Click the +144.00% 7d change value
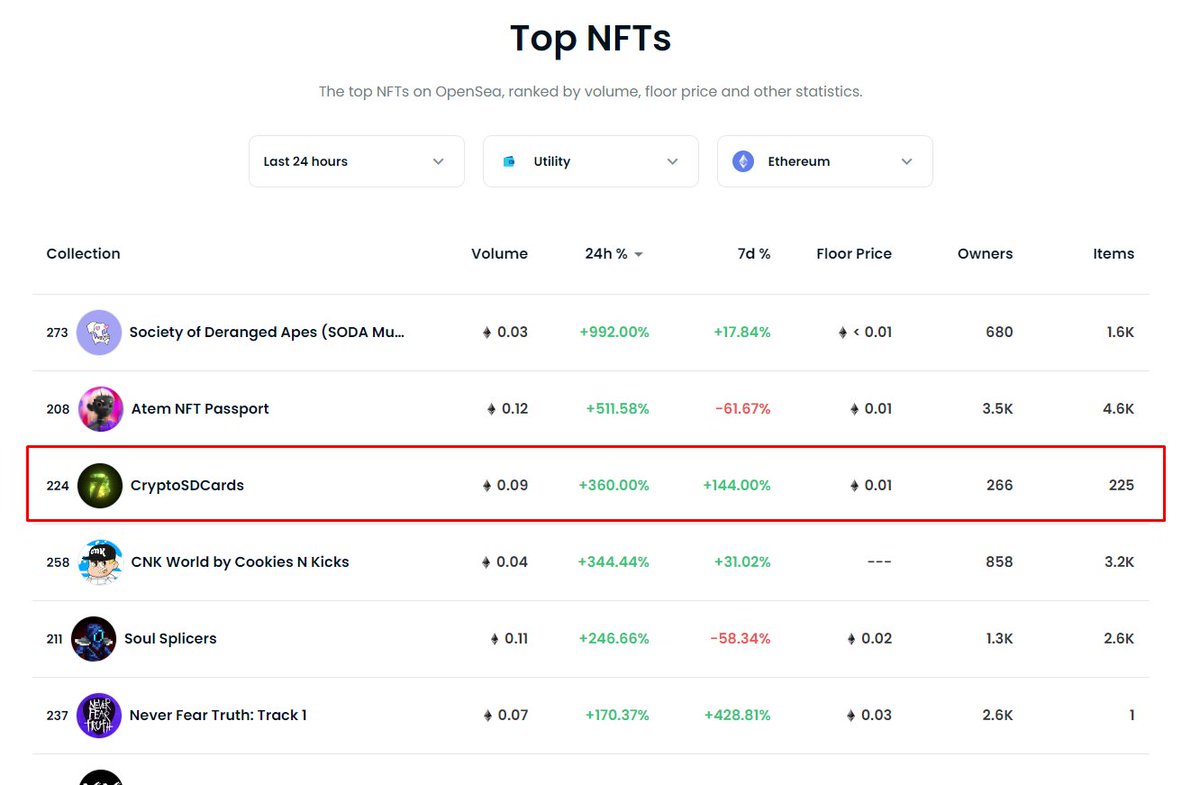 pyautogui.click(x=737, y=485)
